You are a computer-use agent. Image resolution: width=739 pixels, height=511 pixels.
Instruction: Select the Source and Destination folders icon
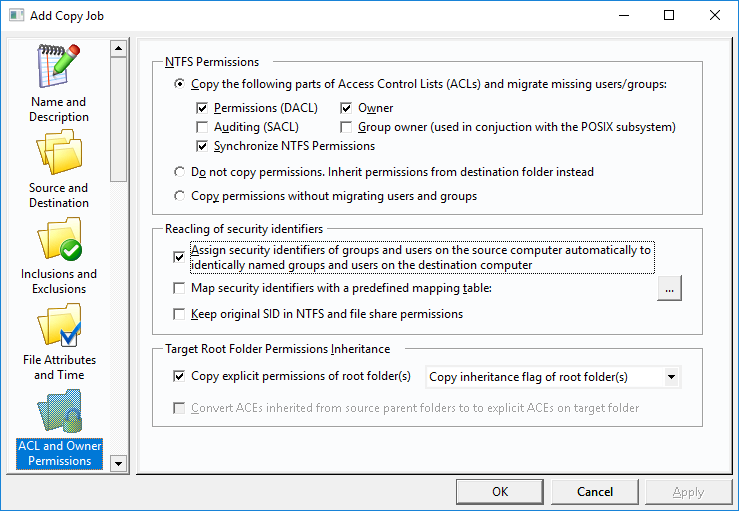(59, 152)
